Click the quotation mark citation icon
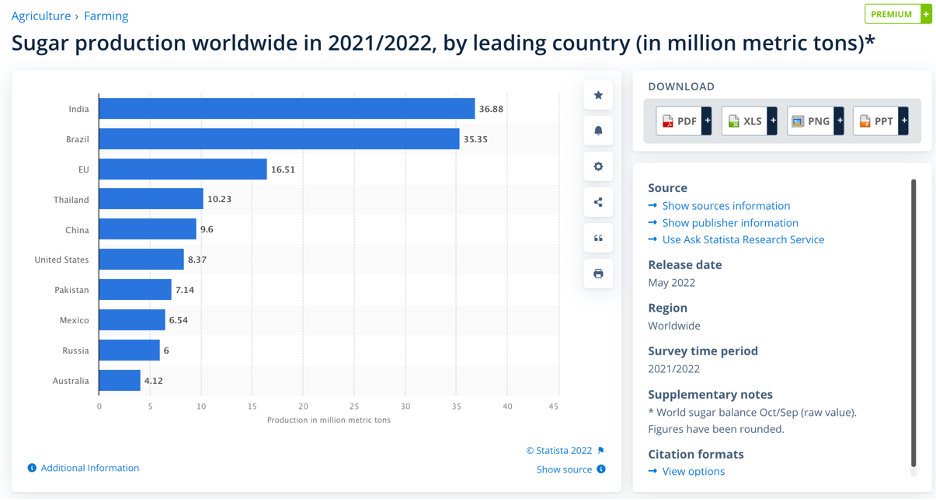The image size is (936, 500). click(x=598, y=238)
